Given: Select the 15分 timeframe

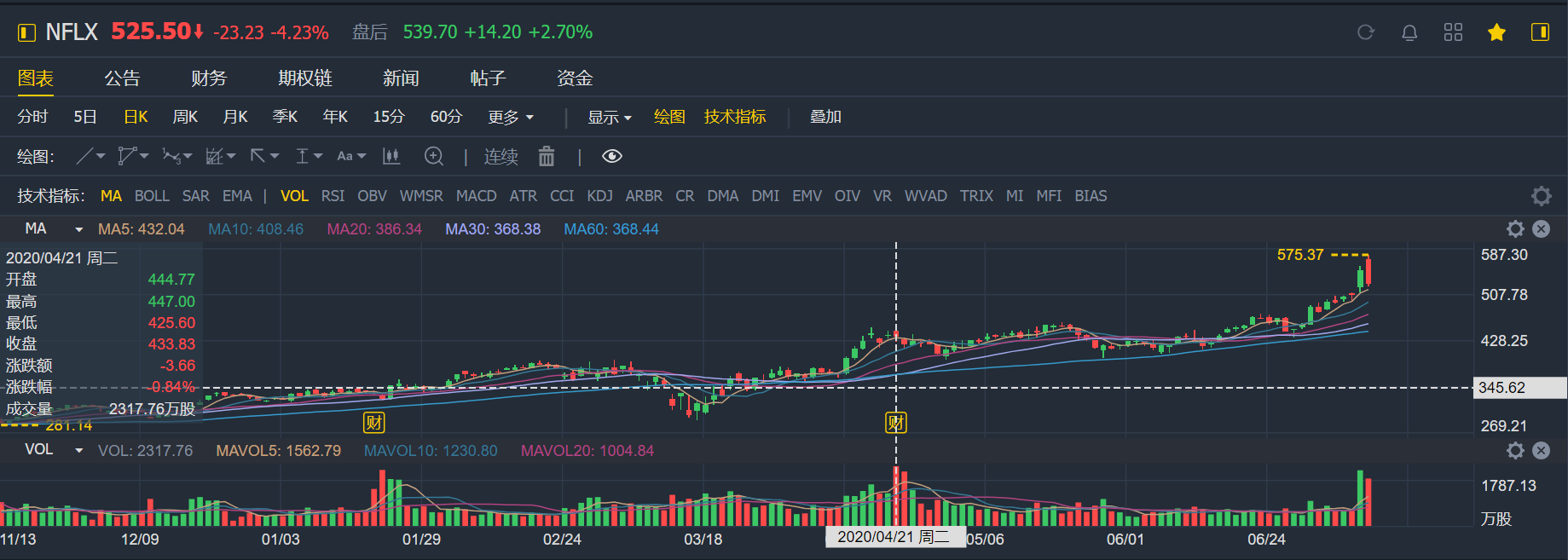Looking at the screenshot, I should point(389,117).
